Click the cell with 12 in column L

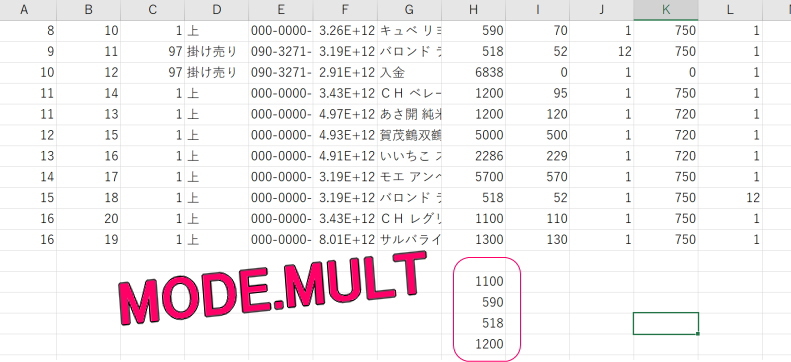click(730, 198)
